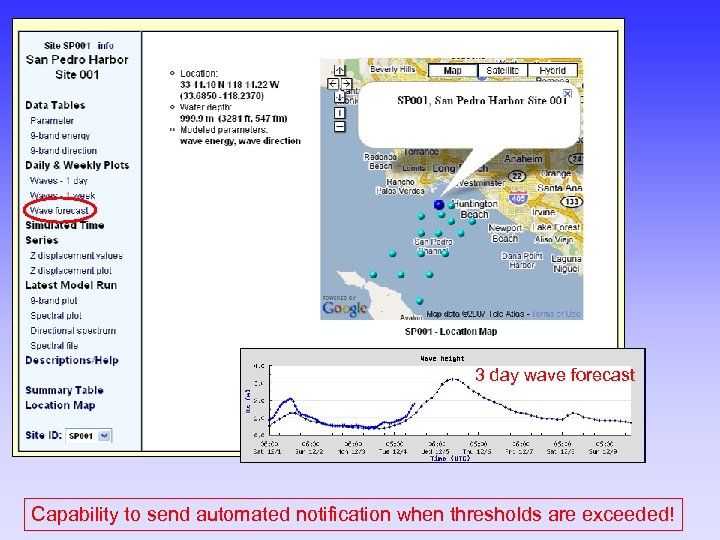
Task: Click the Google logo on the map
Action: point(344,308)
